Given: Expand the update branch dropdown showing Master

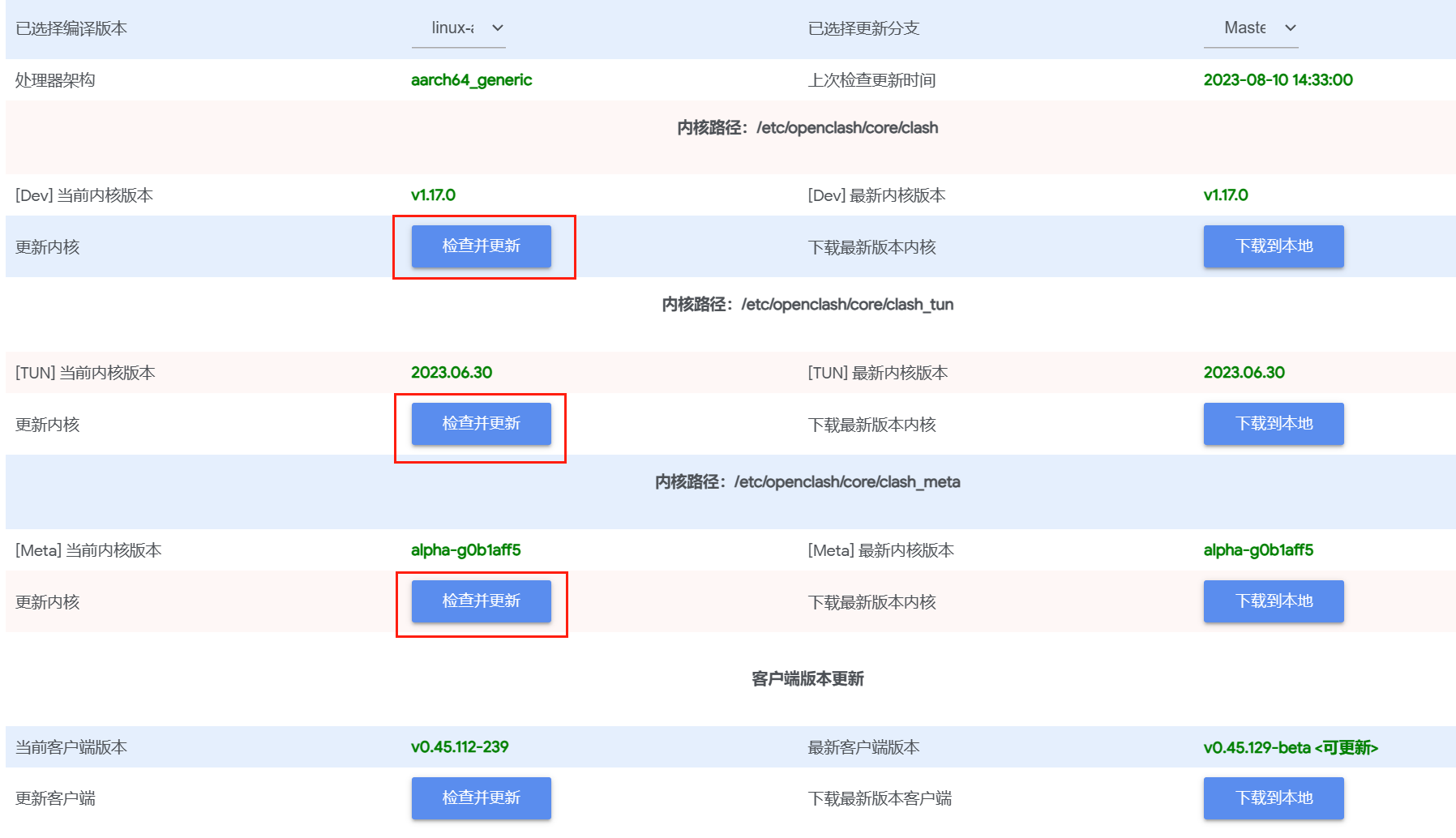Looking at the screenshot, I should (x=1251, y=28).
